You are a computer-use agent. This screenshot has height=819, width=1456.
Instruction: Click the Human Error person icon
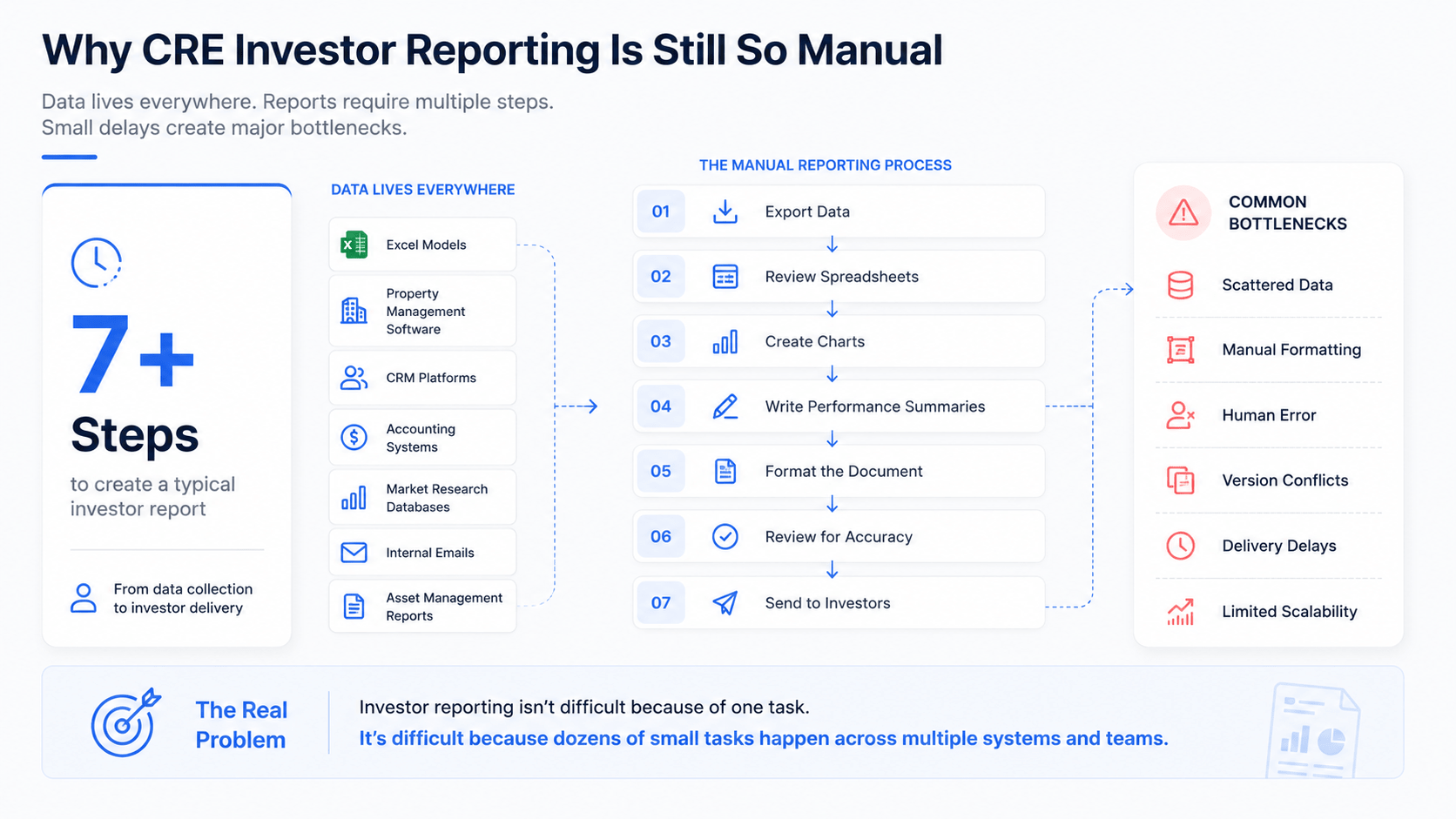point(1181,415)
